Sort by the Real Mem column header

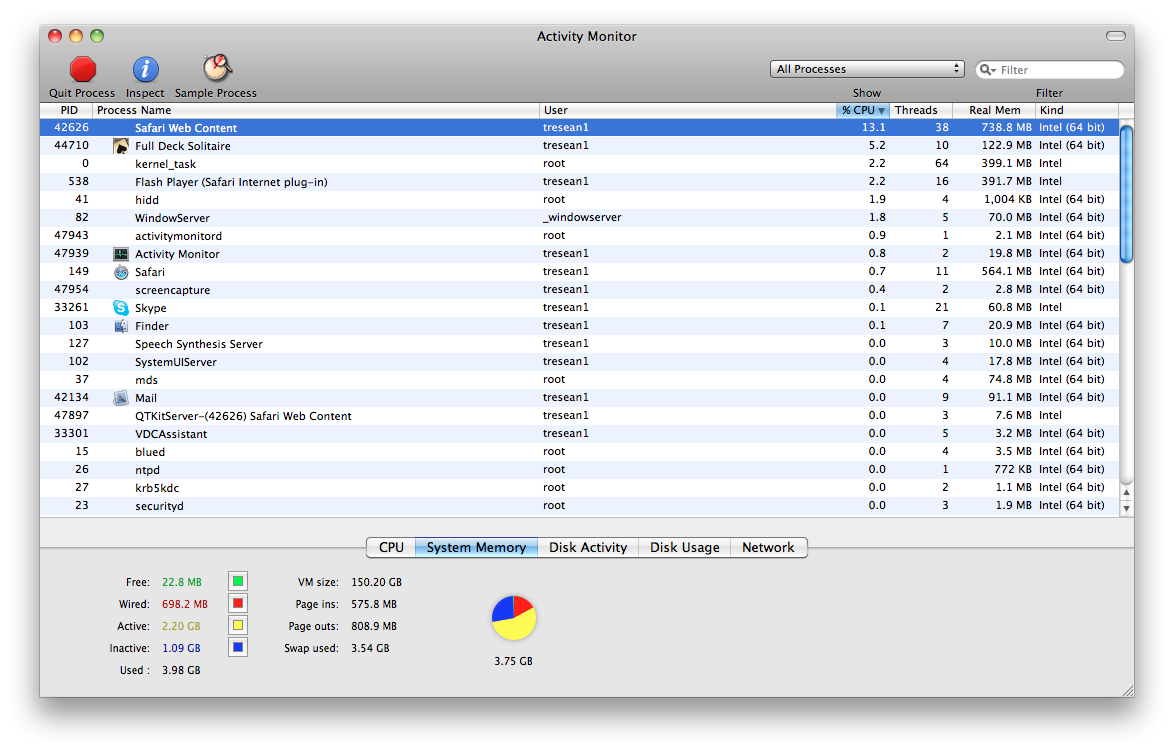(994, 110)
